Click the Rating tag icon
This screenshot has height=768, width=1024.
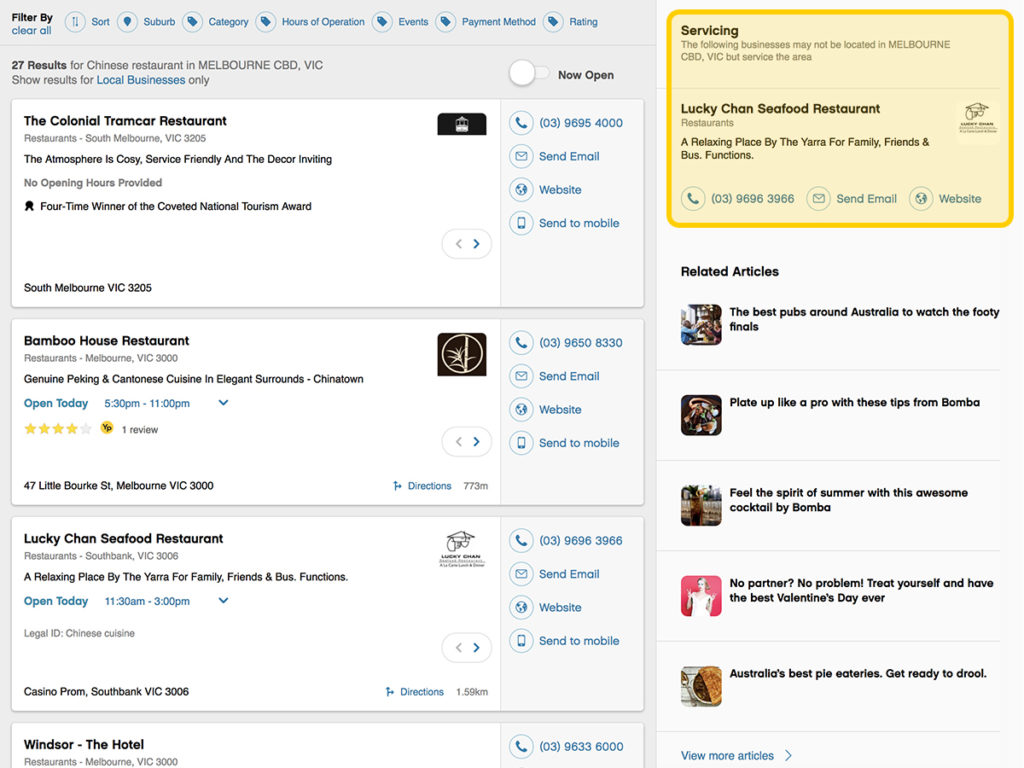[552, 22]
